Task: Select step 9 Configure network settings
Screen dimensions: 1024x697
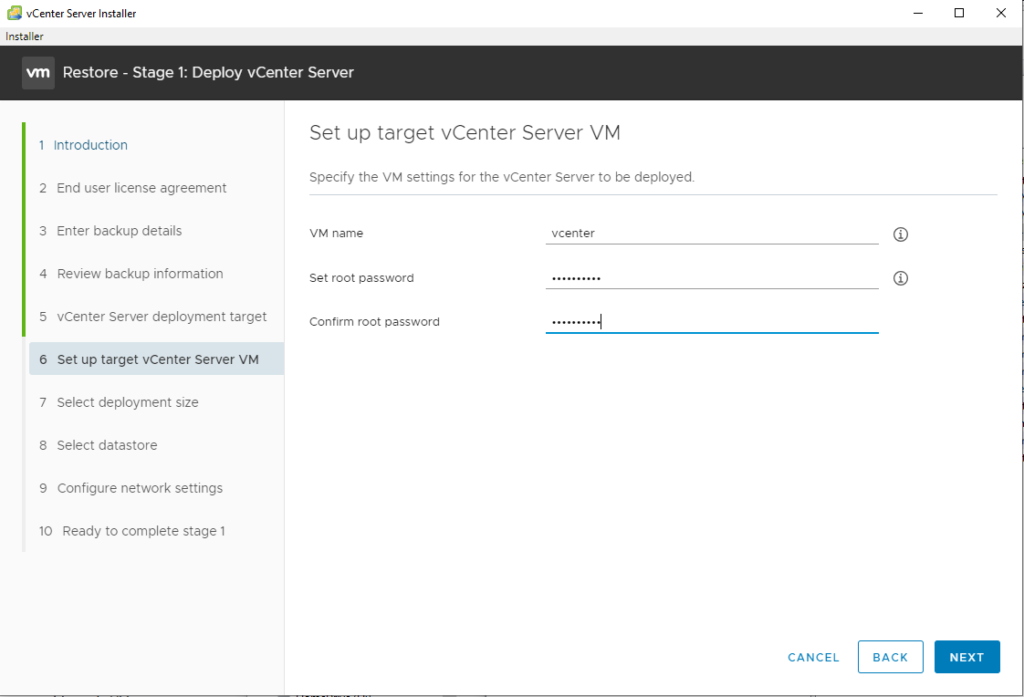Action: [x=131, y=489]
